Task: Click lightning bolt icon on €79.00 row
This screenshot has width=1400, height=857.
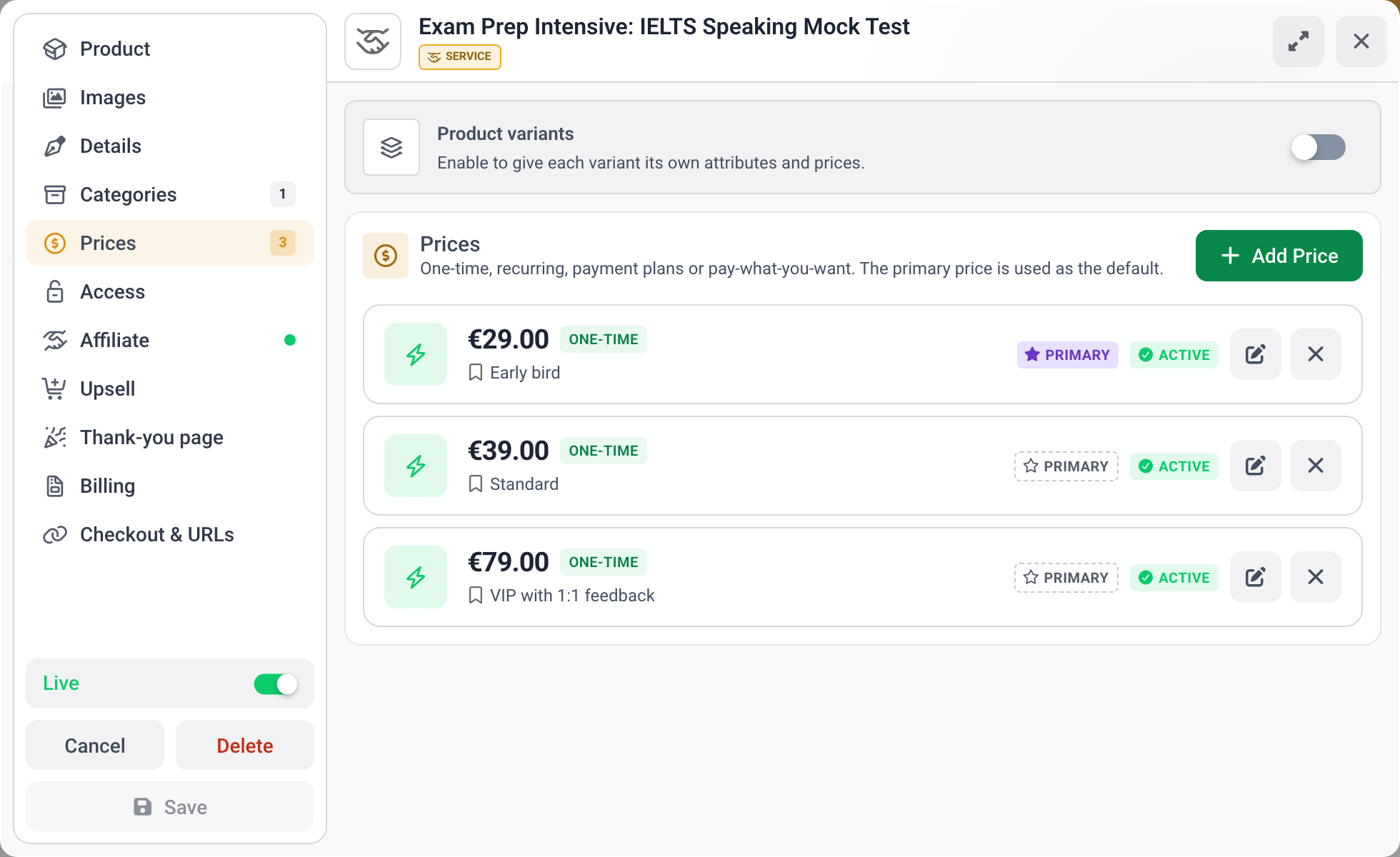Action: coord(416,577)
